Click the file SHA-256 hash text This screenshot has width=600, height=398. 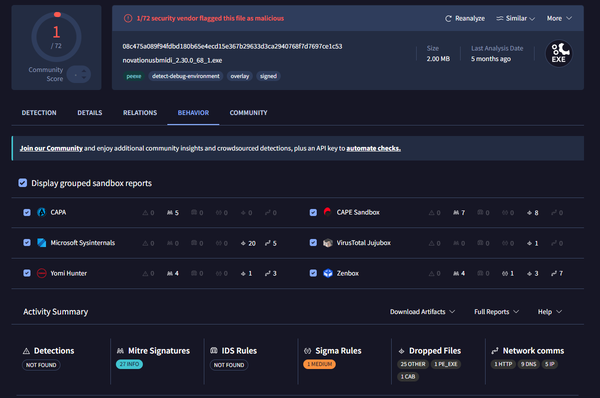point(232,46)
